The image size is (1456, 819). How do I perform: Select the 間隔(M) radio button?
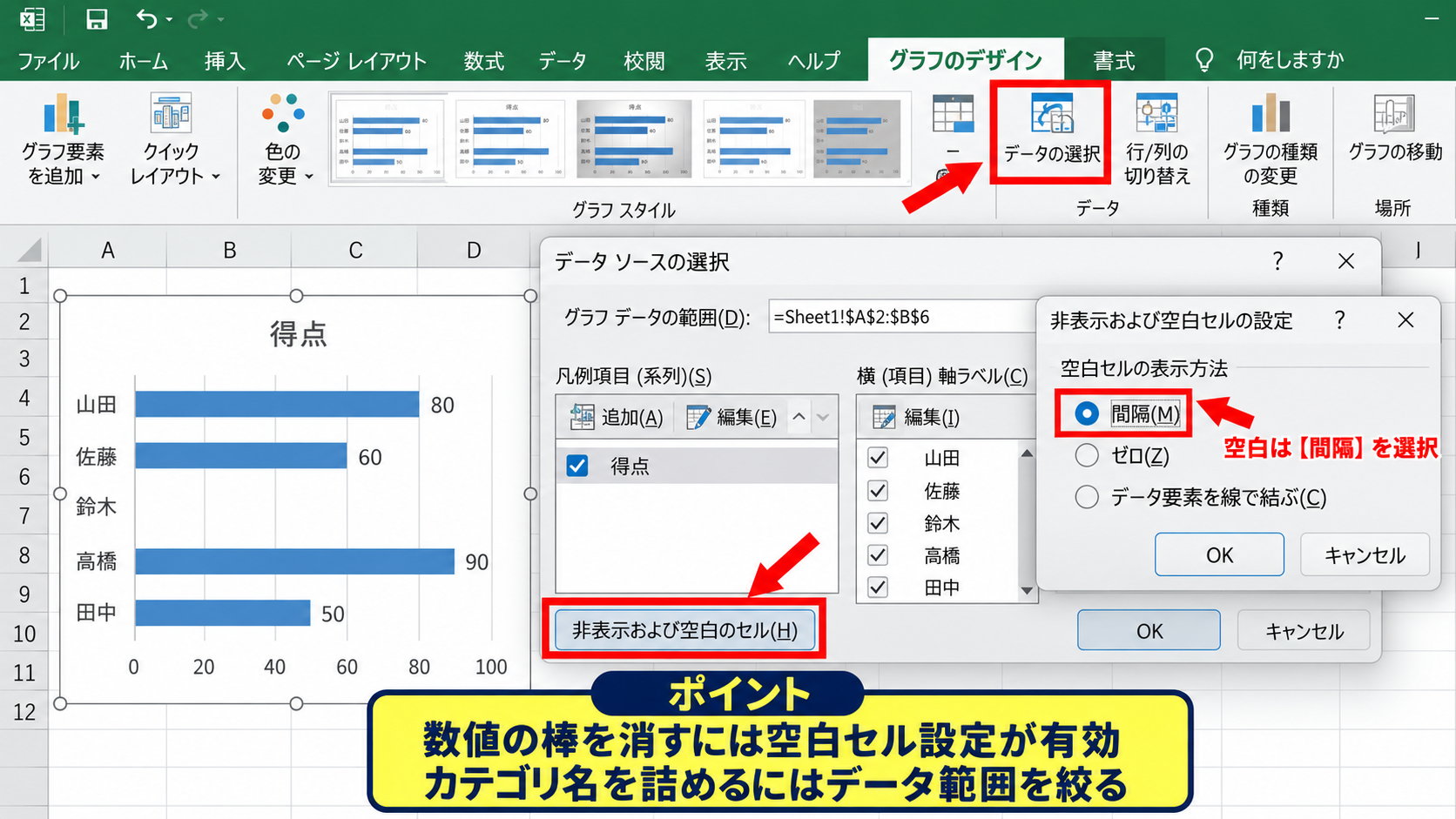click(x=1087, y=413)
